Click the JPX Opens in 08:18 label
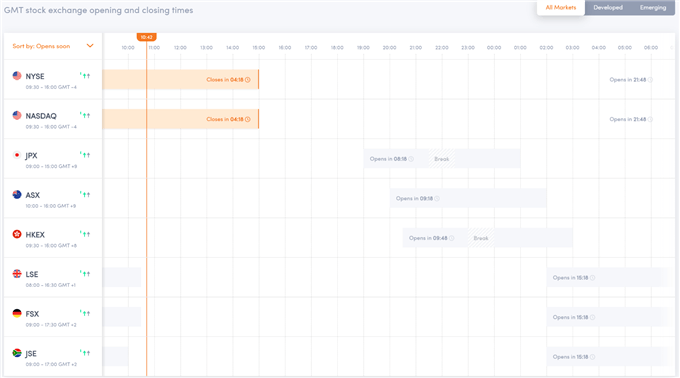This screenshot has width=680, height=378. (x=388, y=159)
